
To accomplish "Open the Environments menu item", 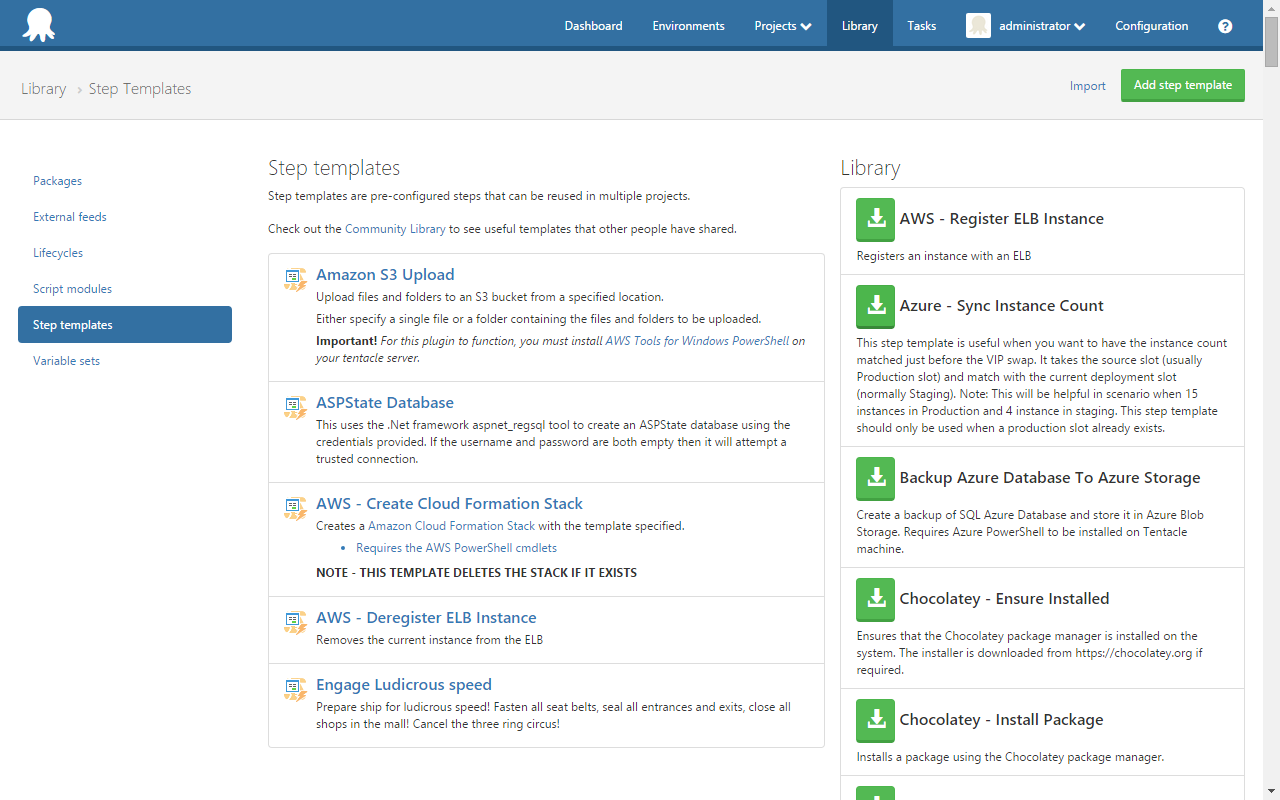I will point(688,26).
